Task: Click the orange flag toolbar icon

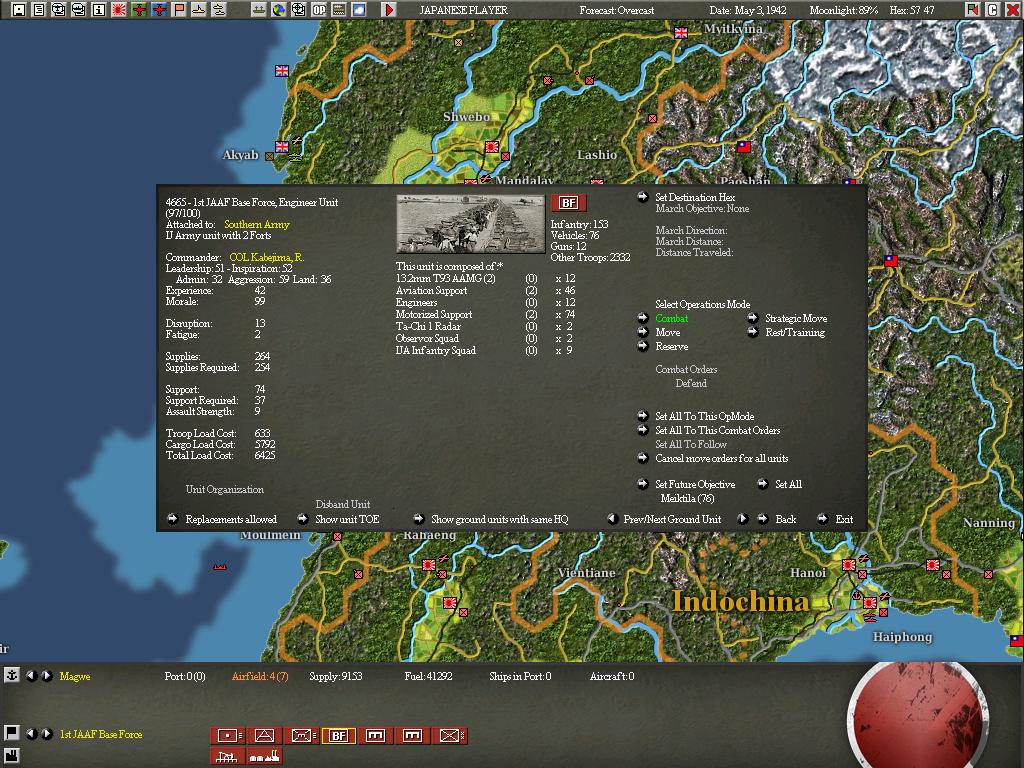Action: [179, 9]
